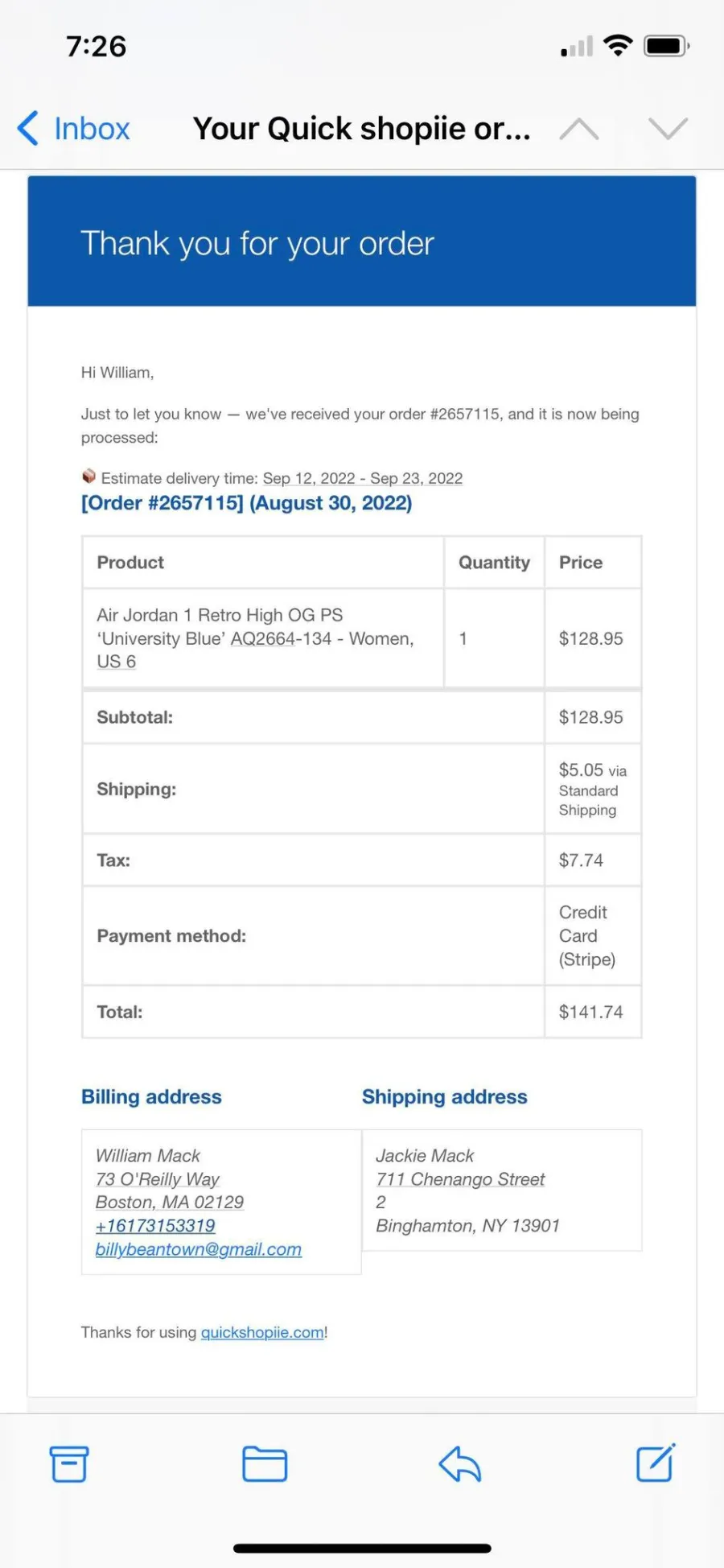Tap the back chevron beside Inbox
Image resolution: width=724 pixels, height=1568 pixels.
(28, 128)
